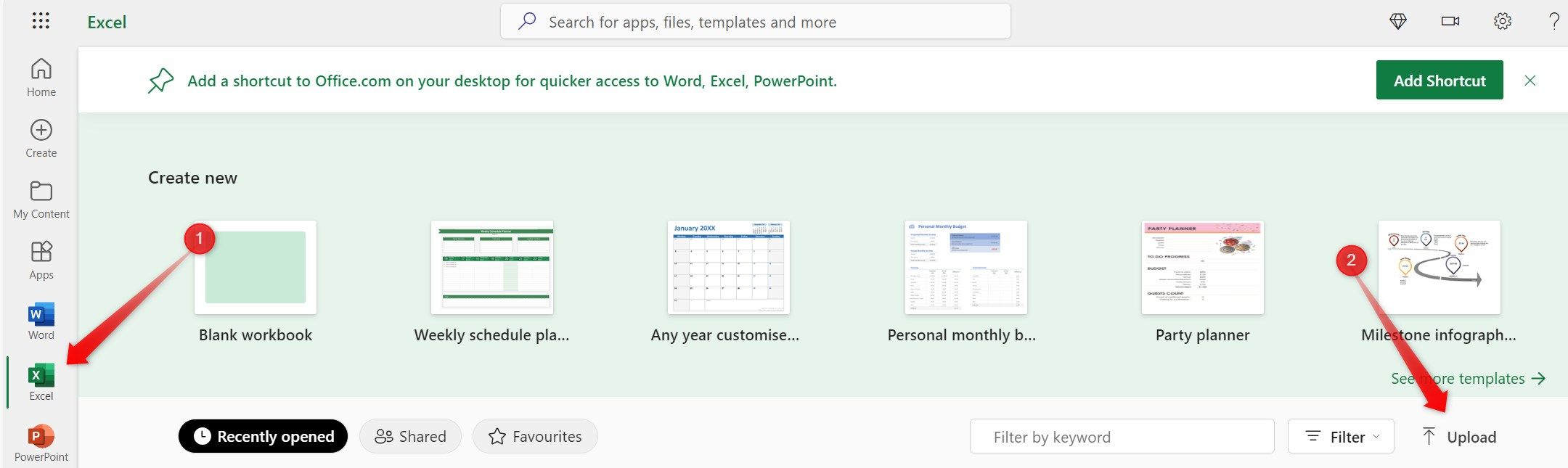This screenshot has width=1568, height=468.
Task: Switch to the Favourites tab
Action: pyautogui.click(x=535, y=436)
